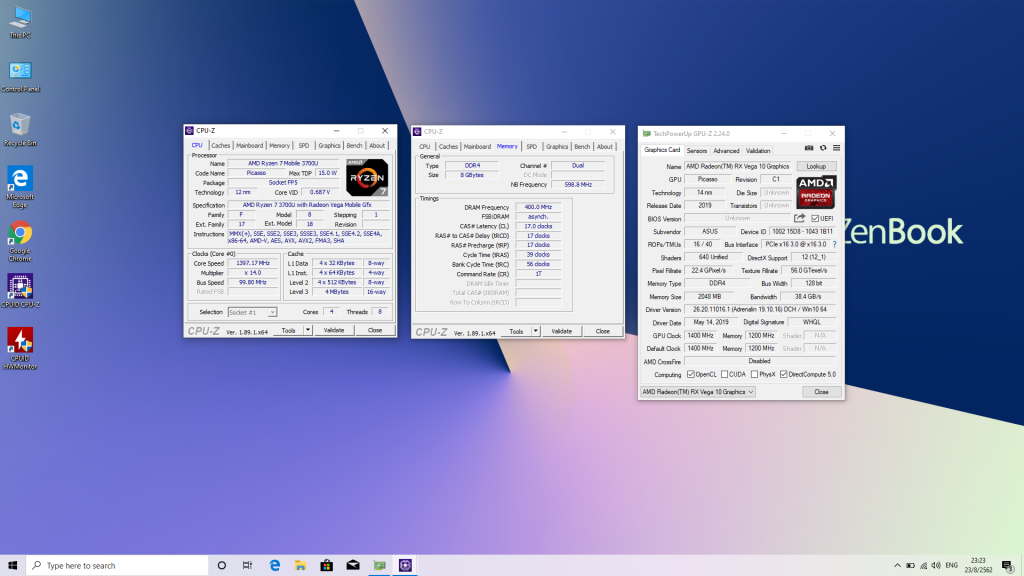Viewport: 1024px width, 576px height.
Task: Click Lookup button in GPU-Z
Action: tap(816, 167)
